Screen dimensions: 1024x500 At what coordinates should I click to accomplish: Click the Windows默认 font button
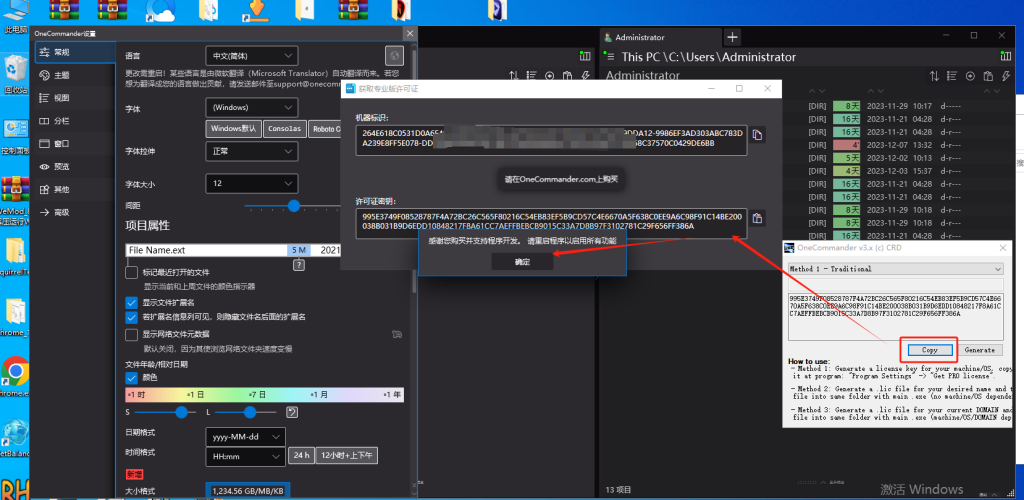pos(233,129)
